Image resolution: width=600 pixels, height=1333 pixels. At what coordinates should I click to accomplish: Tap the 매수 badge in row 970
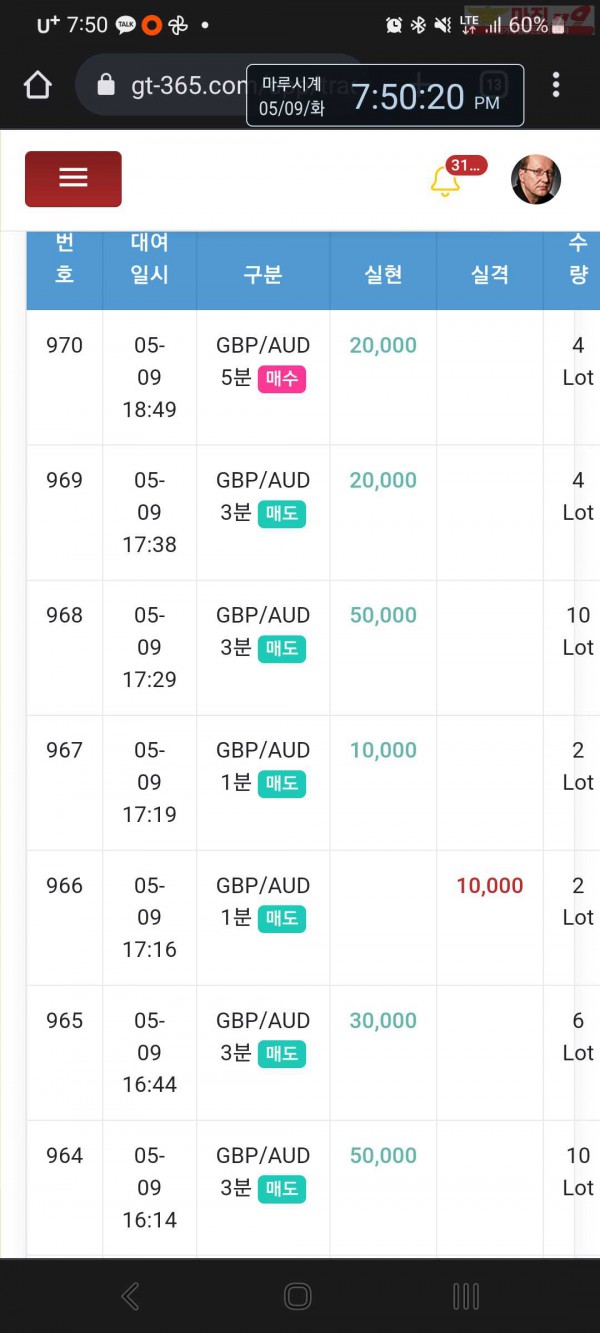(281, 379)
